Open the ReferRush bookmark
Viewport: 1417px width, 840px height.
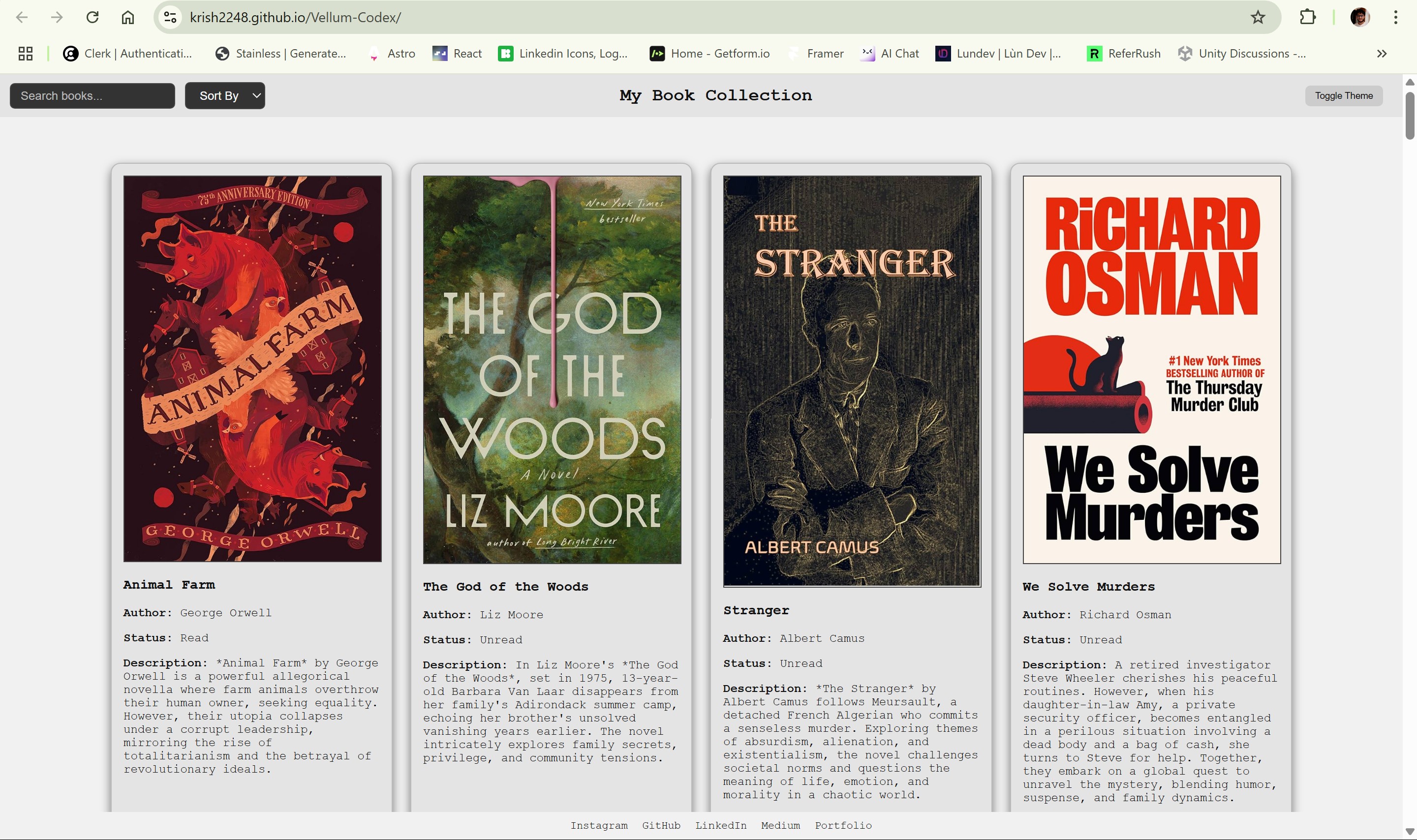(1124, 54)
